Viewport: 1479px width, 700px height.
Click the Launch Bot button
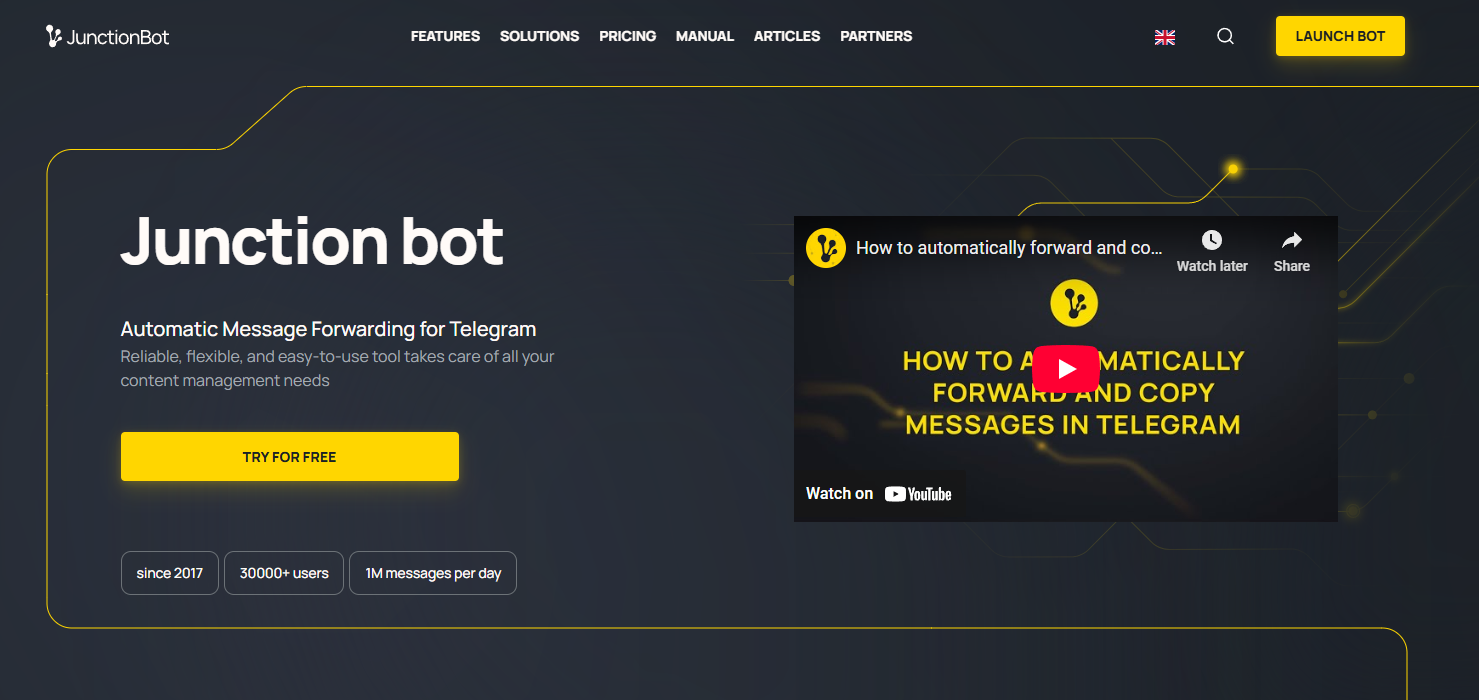pyautogui.click(x=1340, y=36)
